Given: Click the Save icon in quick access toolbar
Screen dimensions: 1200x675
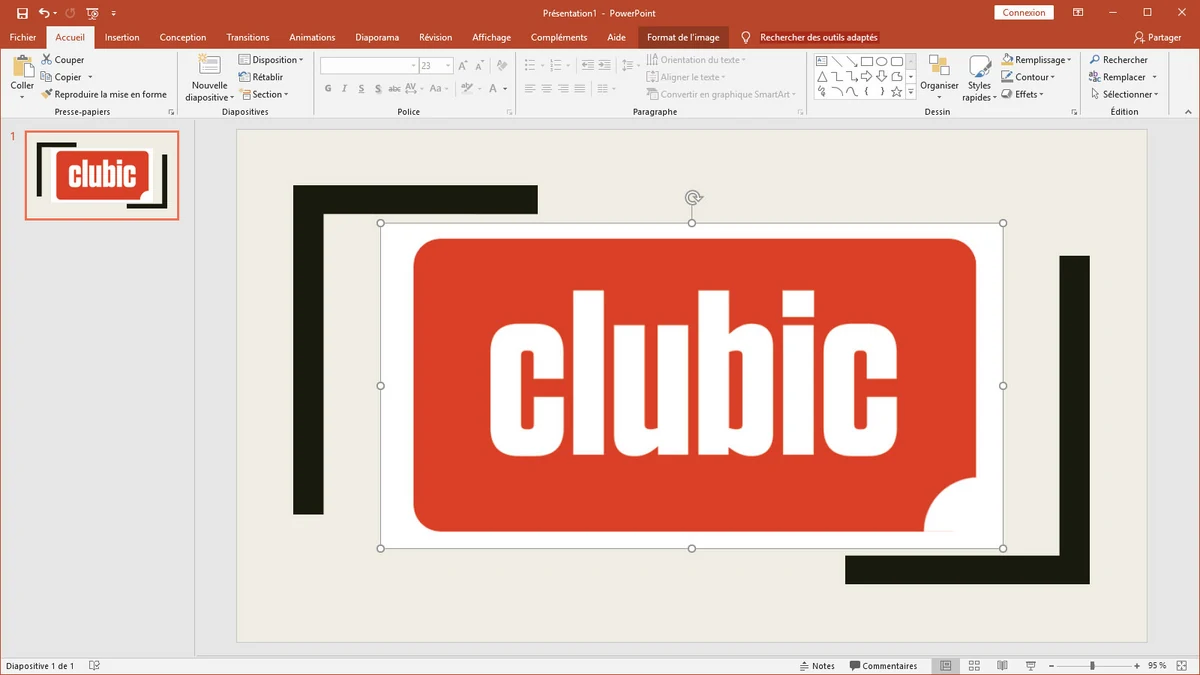Looking at the screenshot, I should coord(22,13).
